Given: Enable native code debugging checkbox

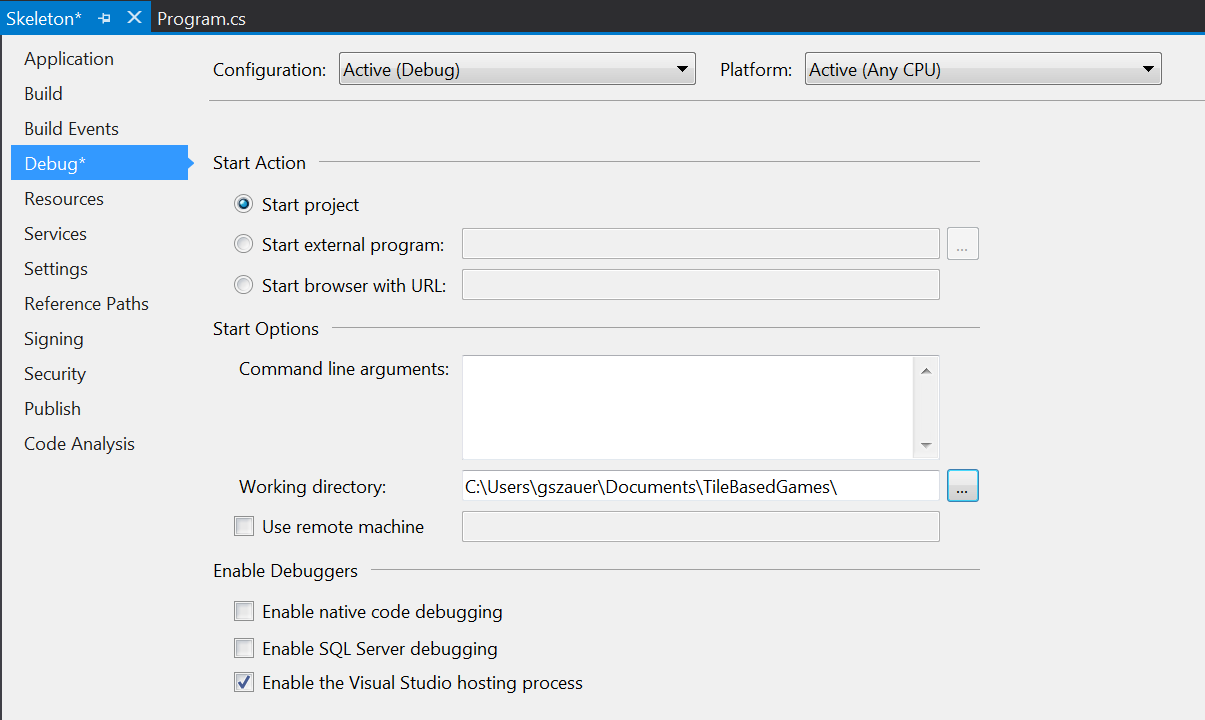Looking at the screenshot, I should coord(244,612).
